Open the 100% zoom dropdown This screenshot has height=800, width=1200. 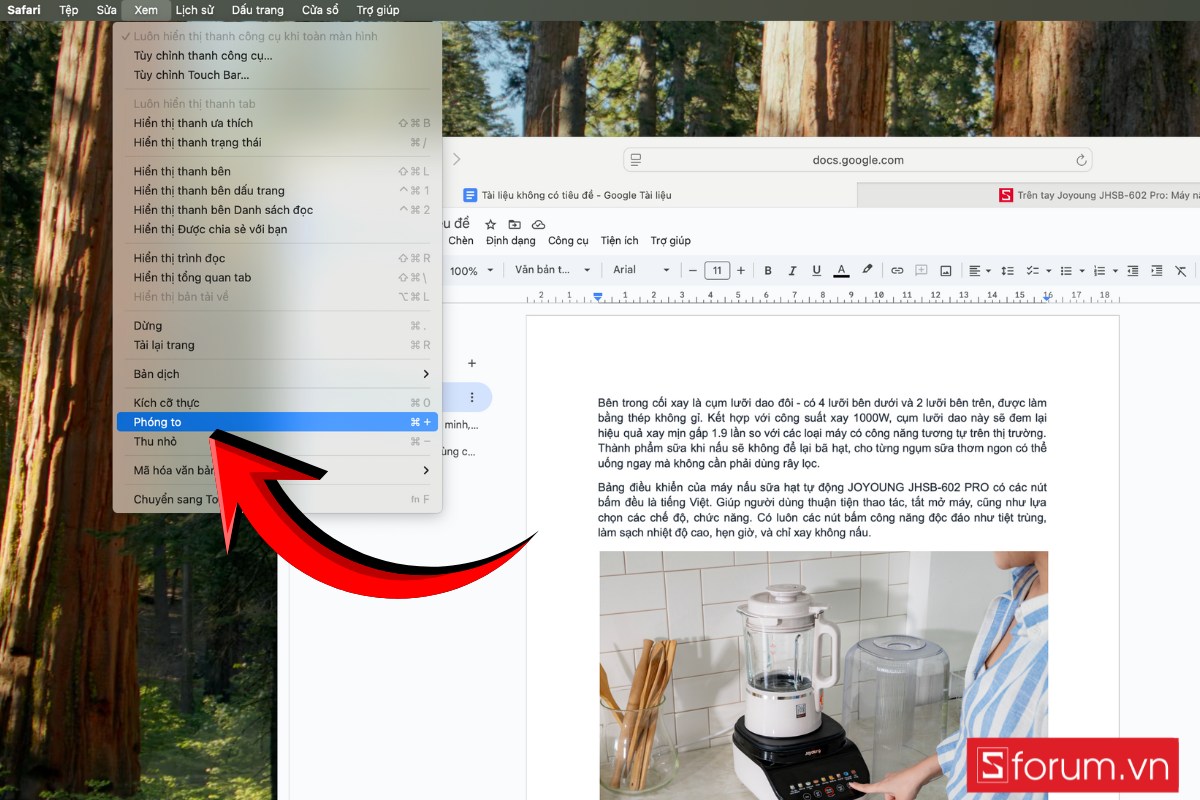point(471,270)
